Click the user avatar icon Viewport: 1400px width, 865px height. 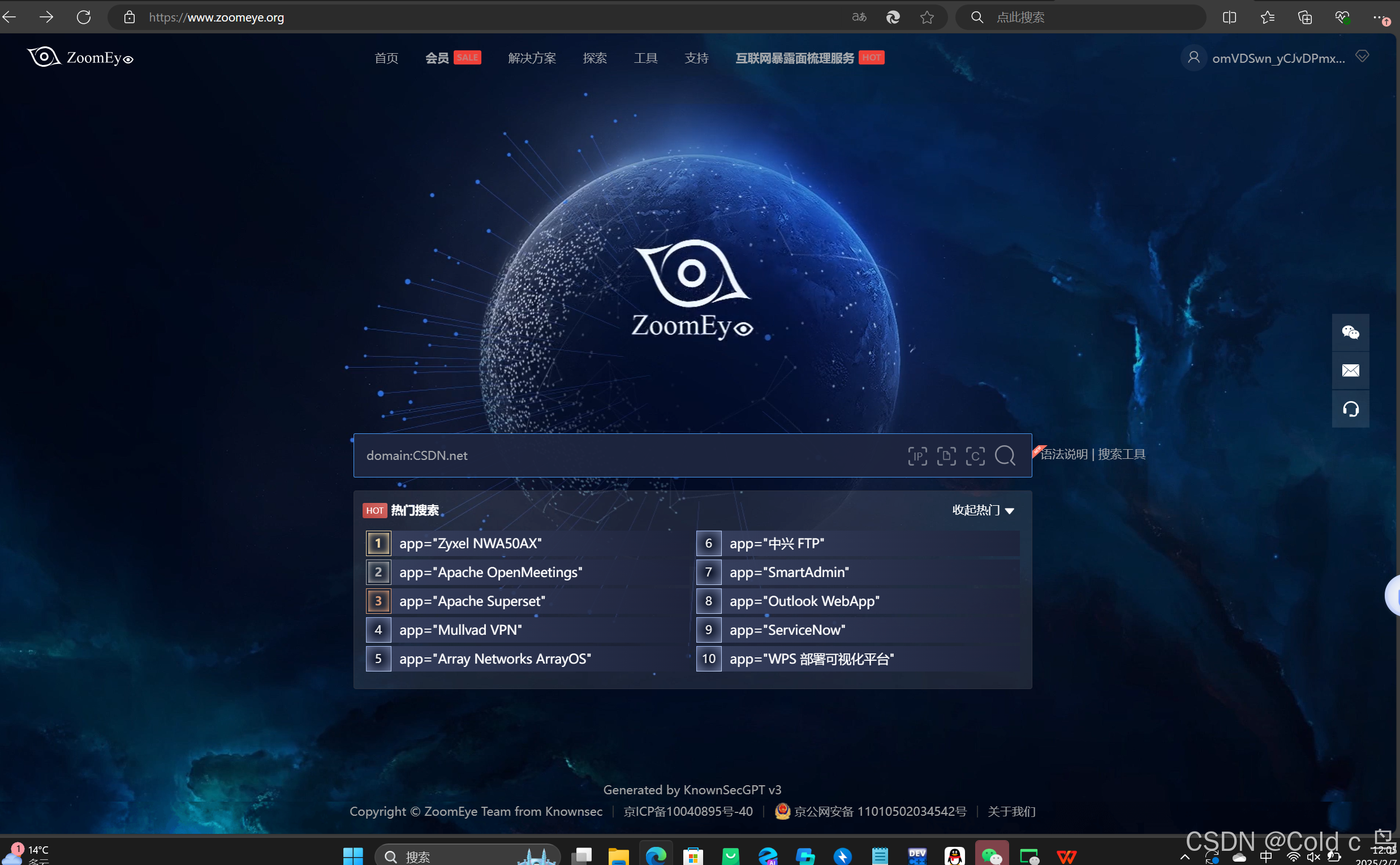(x=1194, y=58)
